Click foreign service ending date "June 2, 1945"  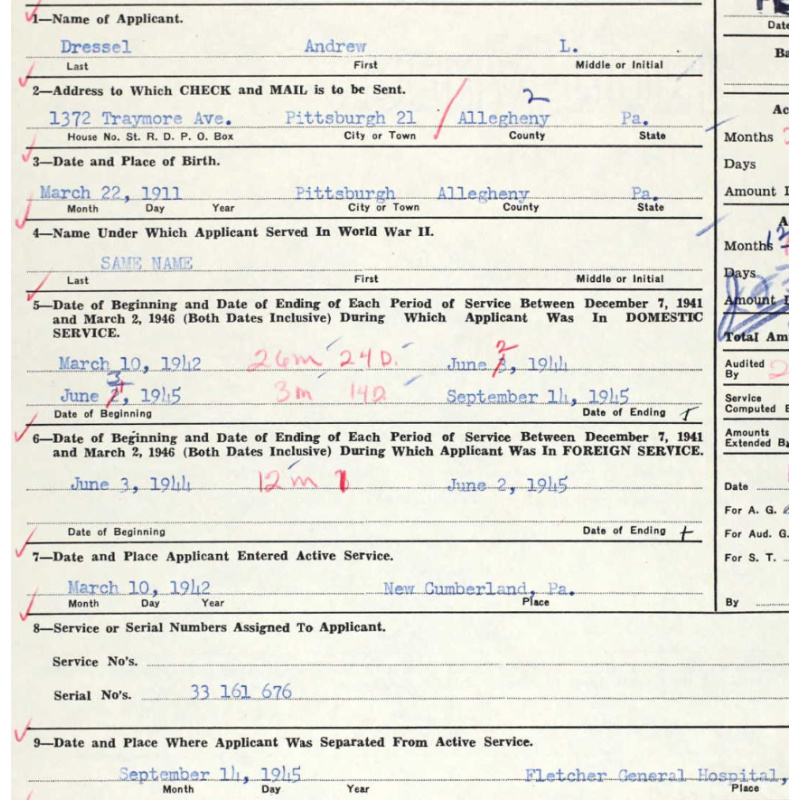click(x=507, y=485)
